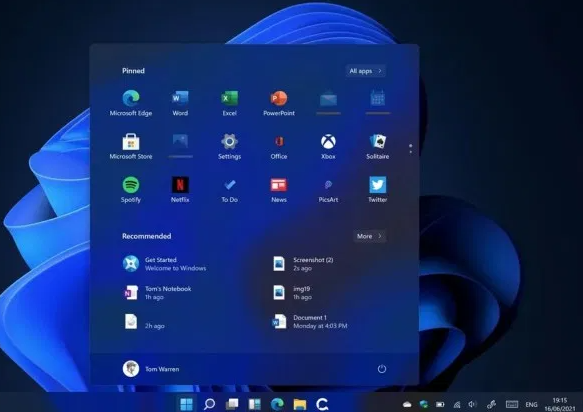Viewport: 583px width, 412px height.
Task: Open Edge browser from the taskbar
Action: tap(277, 404)
